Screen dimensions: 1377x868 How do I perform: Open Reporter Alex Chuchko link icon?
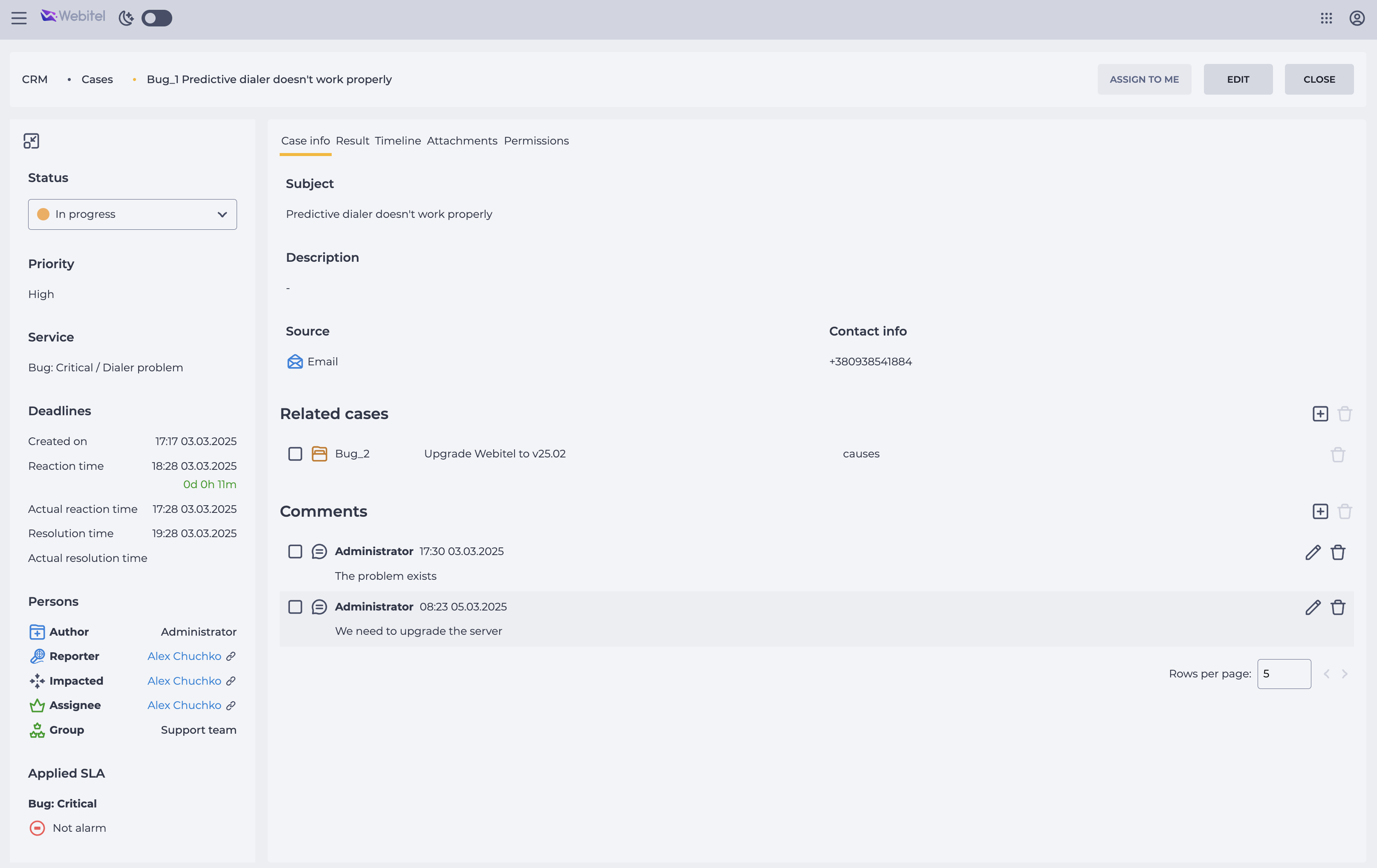pos(231,656)
